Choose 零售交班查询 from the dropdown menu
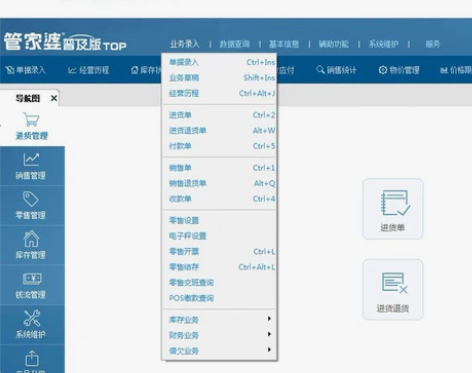The image size is (472, 373). click(219, 283)
